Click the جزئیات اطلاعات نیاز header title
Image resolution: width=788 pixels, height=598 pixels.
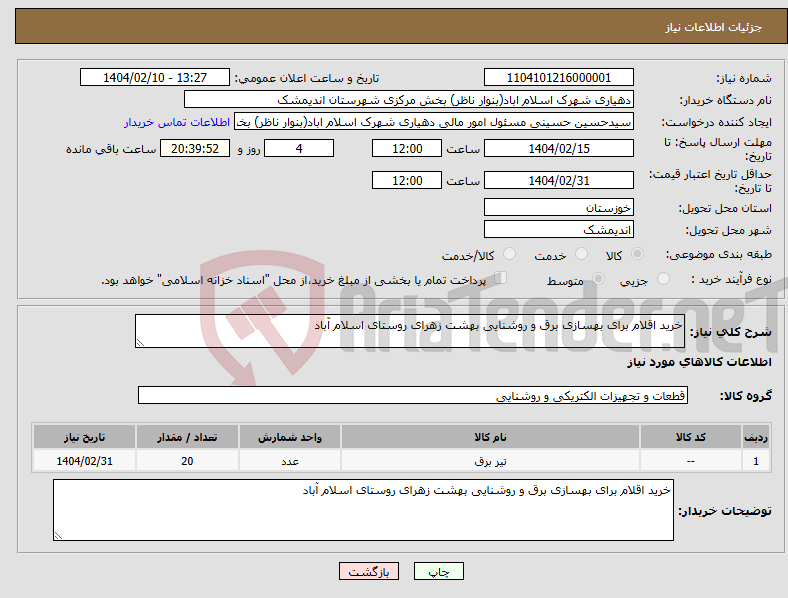714,27
